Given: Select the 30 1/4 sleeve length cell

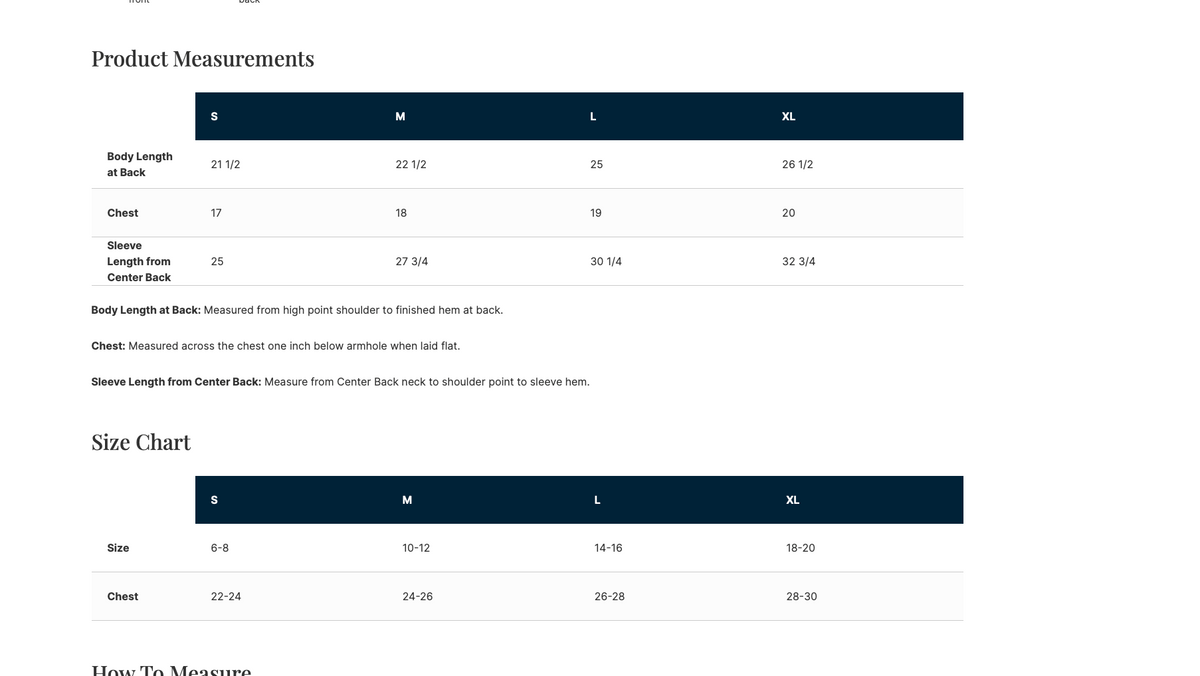Looking at the screenshot, I should (x=606, y=261).
